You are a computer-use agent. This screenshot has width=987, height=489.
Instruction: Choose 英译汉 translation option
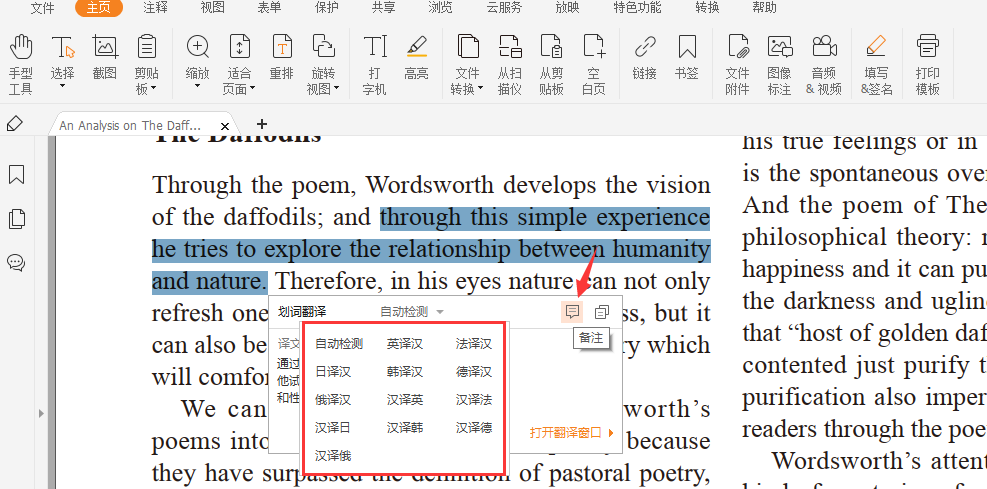405,344
